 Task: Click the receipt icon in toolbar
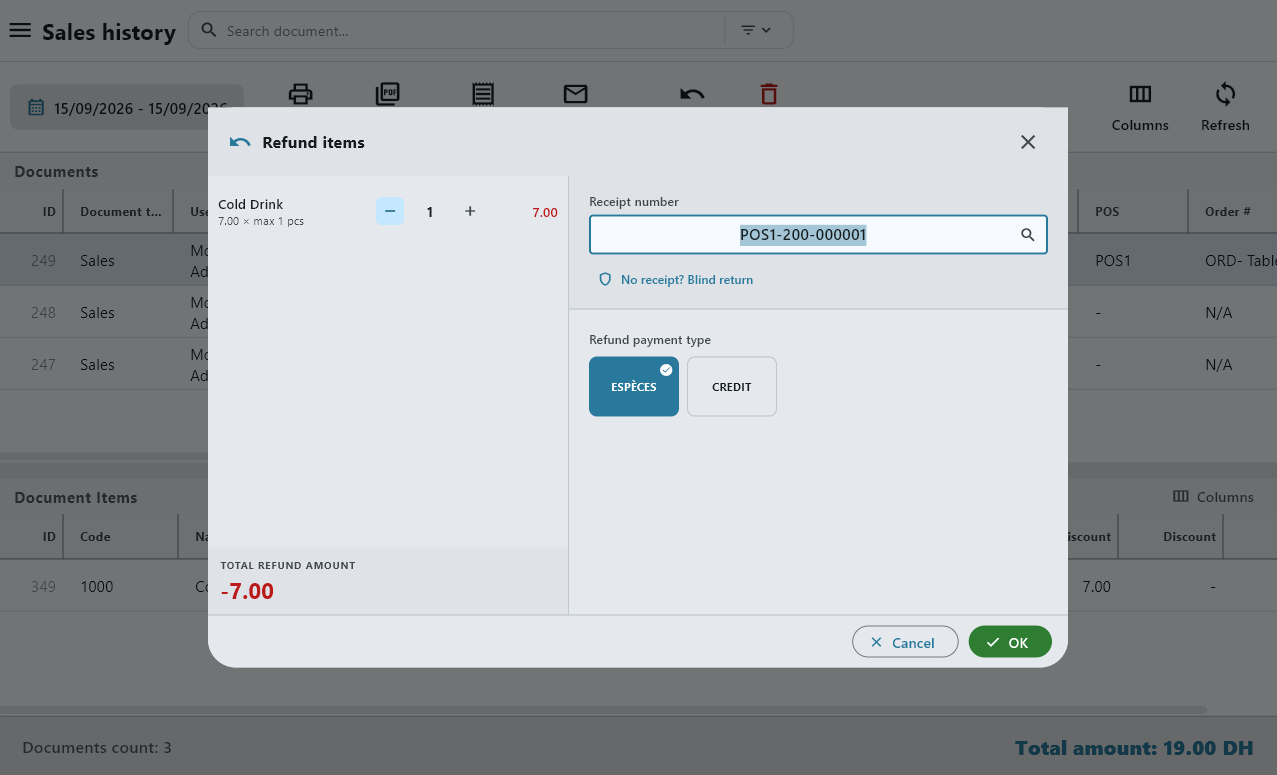click(483, 94)
